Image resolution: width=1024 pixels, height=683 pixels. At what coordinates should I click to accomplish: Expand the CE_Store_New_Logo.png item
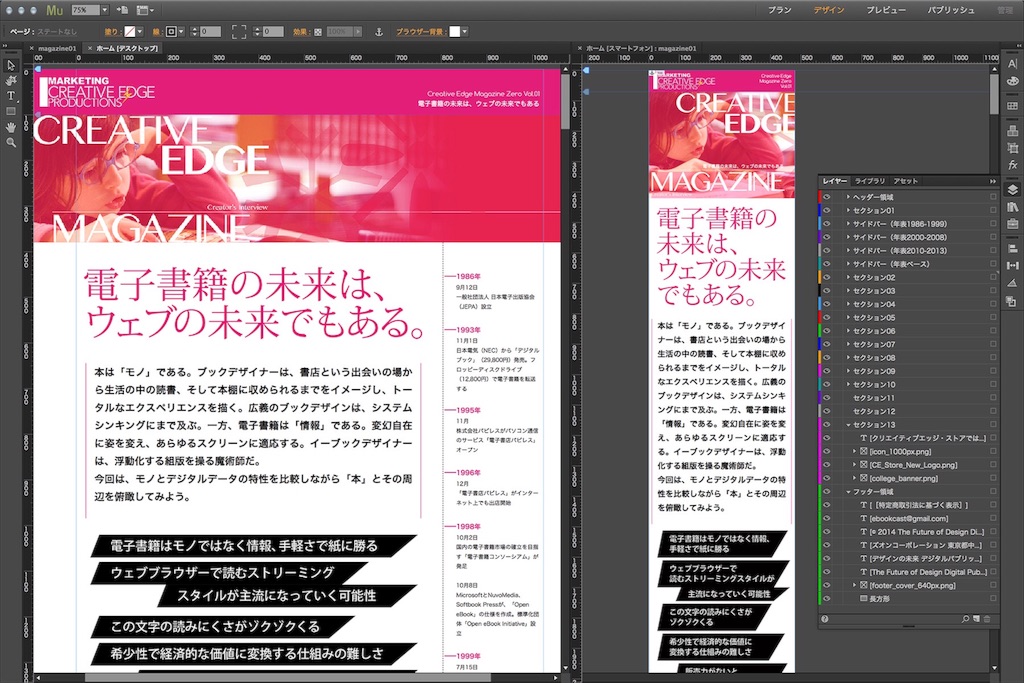click(854, 465)
